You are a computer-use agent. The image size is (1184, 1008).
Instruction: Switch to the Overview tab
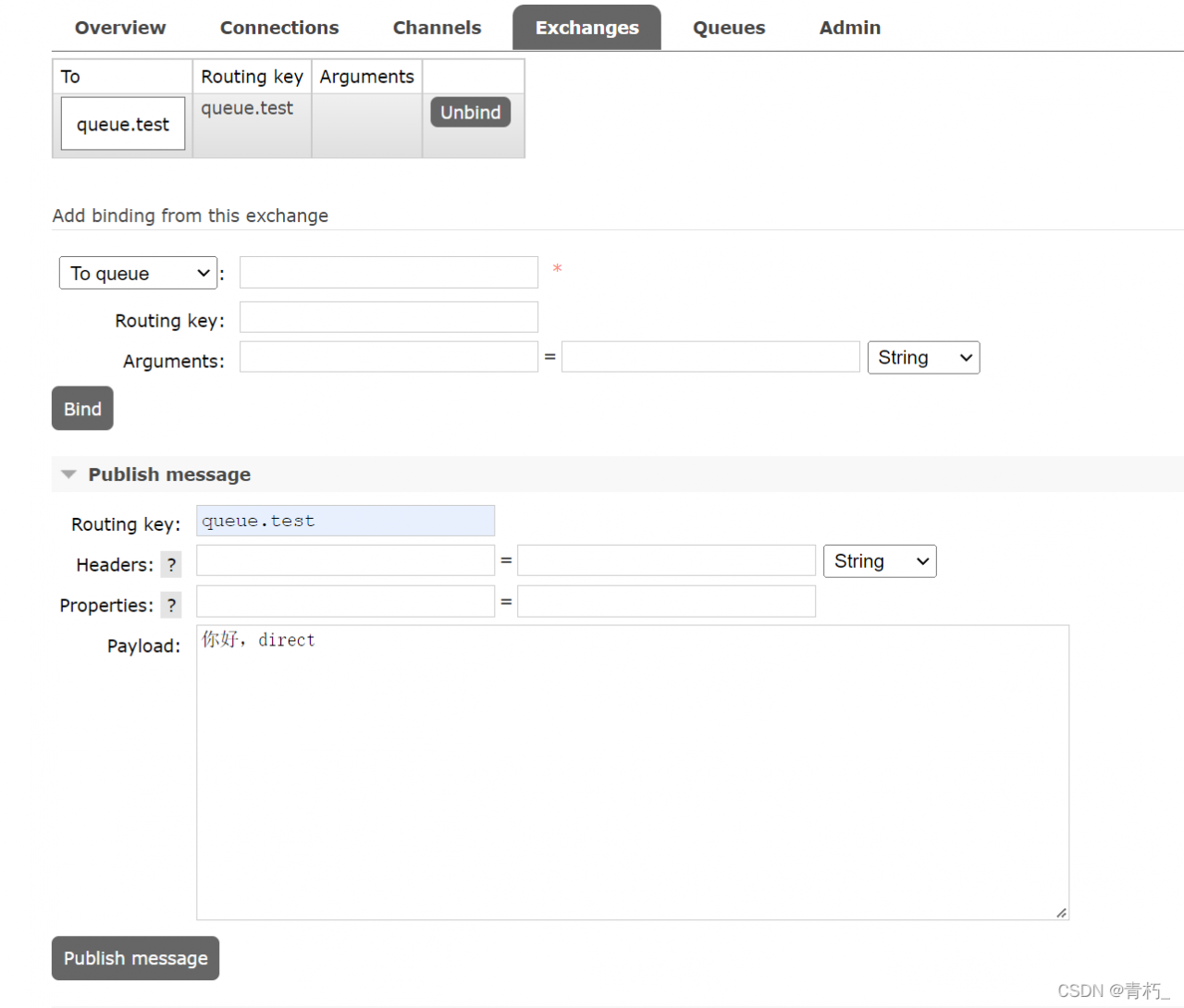click(120, 28)
